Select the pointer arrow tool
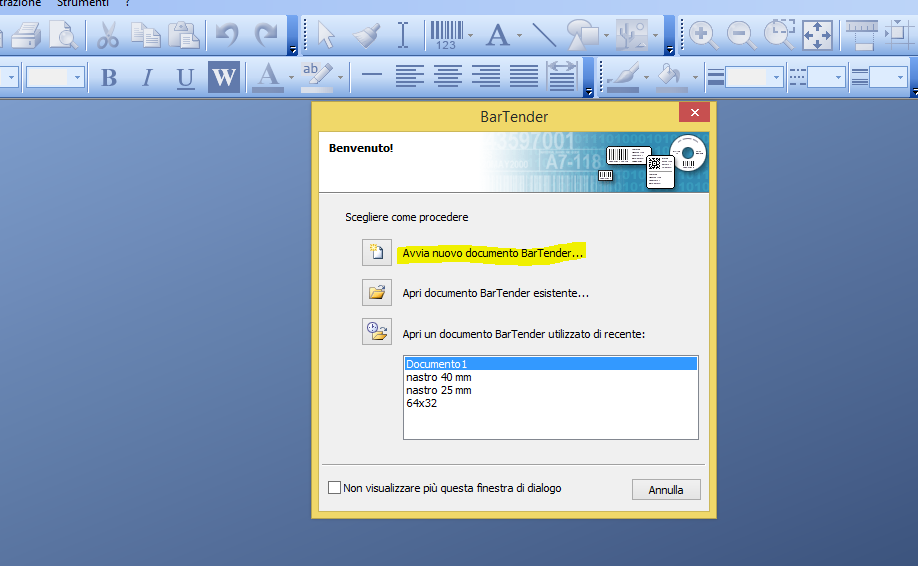 point(326,35)
